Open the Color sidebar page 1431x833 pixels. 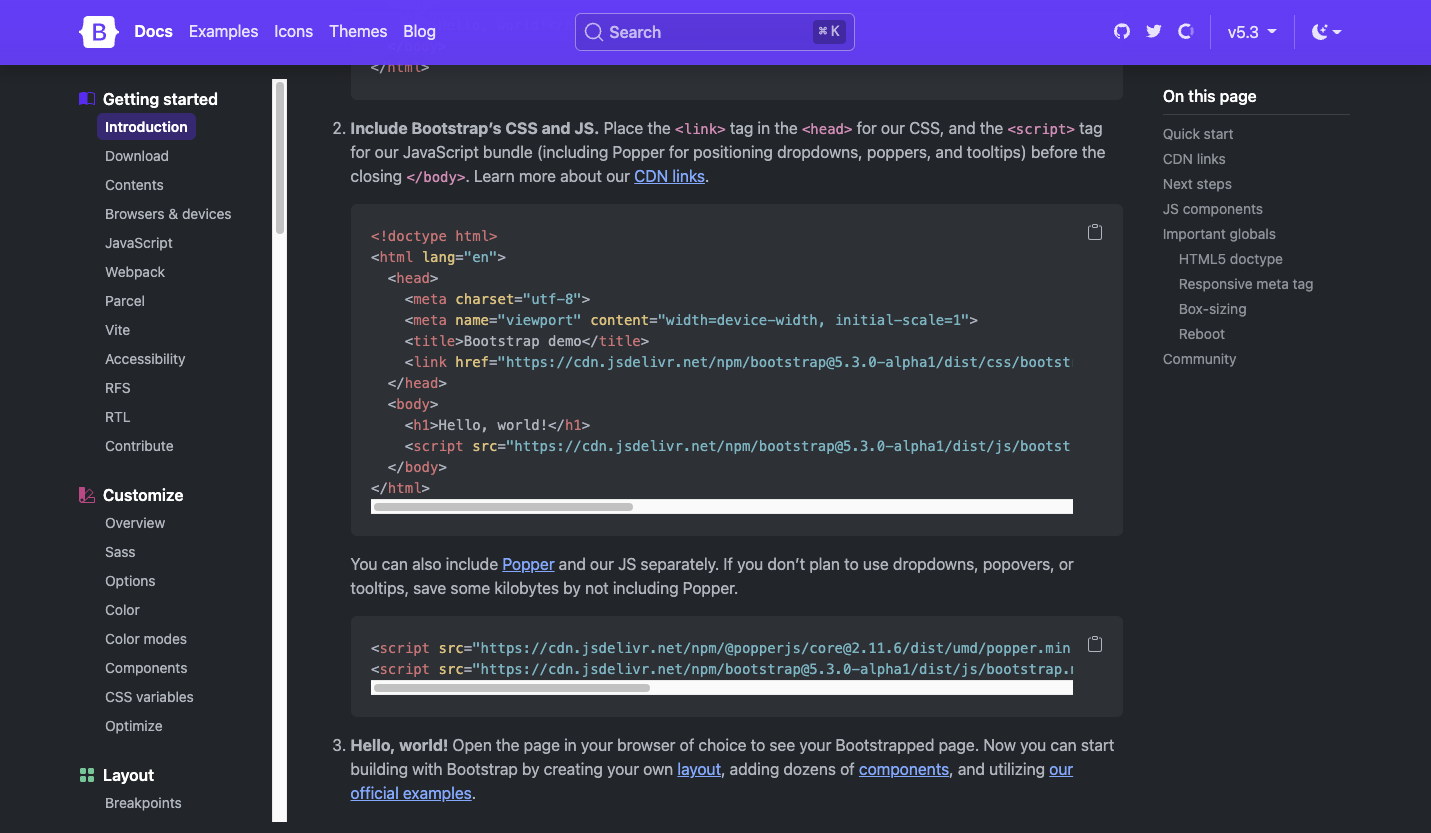coord(122,610)
